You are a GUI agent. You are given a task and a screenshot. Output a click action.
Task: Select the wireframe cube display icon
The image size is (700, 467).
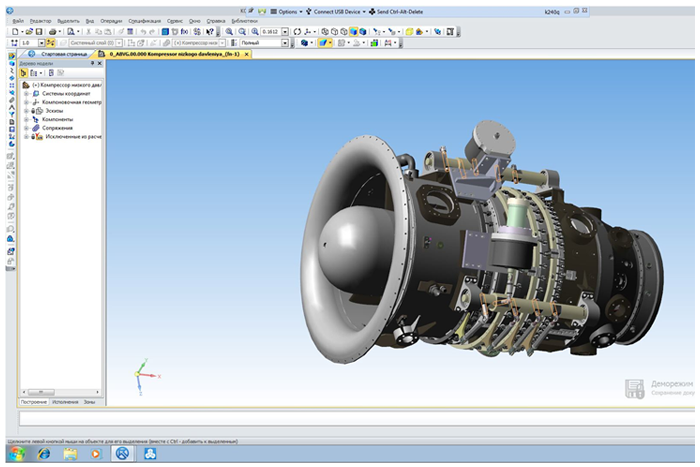pyautogui.click(x=325, y=32)
